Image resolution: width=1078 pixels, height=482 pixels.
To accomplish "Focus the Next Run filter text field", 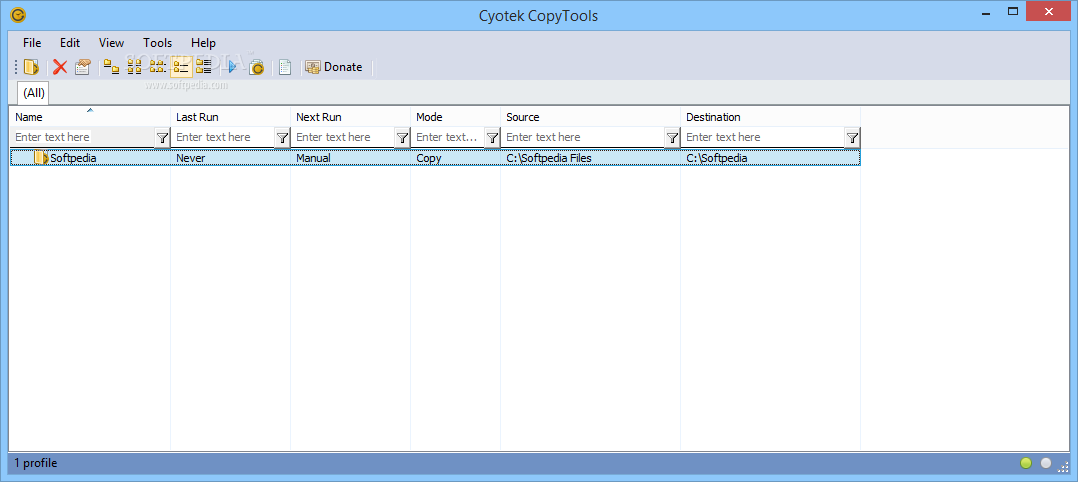I will [x=343, y=138].
